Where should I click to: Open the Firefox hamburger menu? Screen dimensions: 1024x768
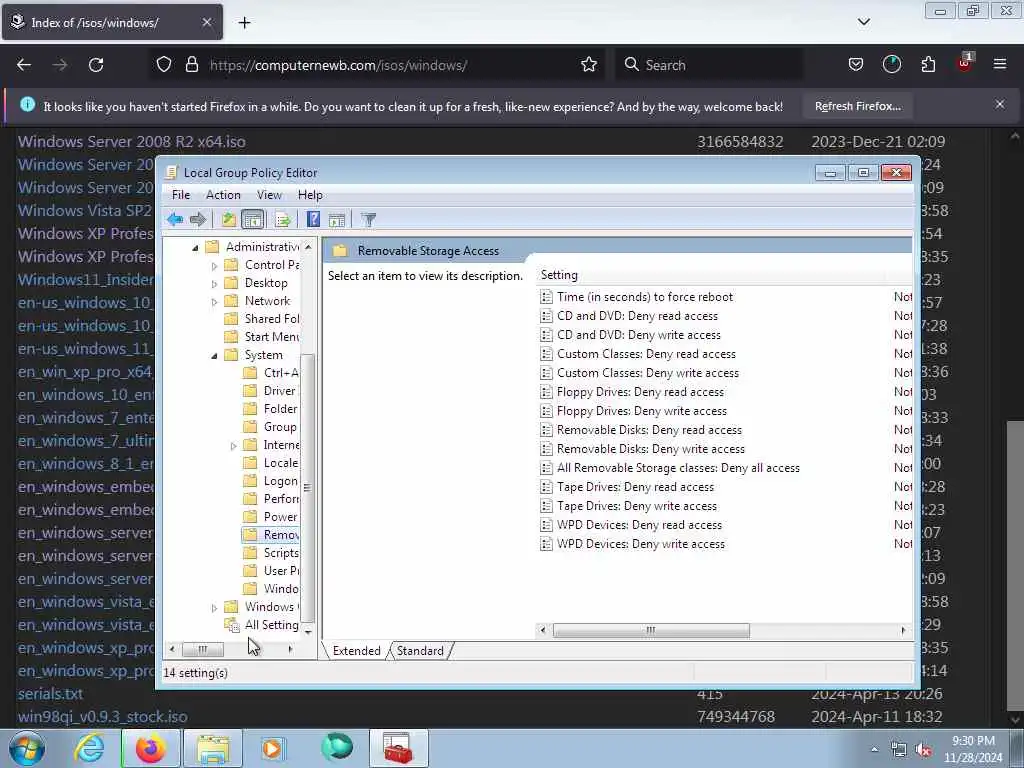point(1000,64)
